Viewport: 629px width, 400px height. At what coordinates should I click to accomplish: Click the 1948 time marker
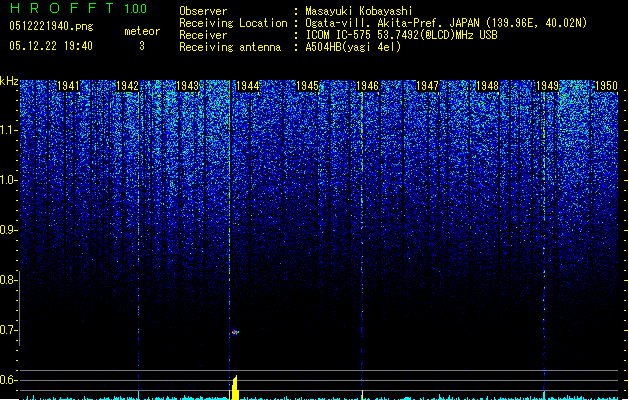(x=487, y=86)
